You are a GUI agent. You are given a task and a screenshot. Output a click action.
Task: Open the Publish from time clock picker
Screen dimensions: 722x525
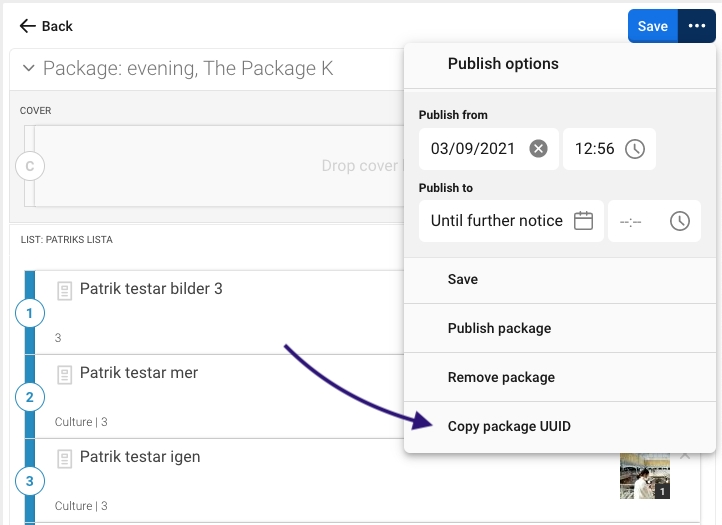(634, 149)
